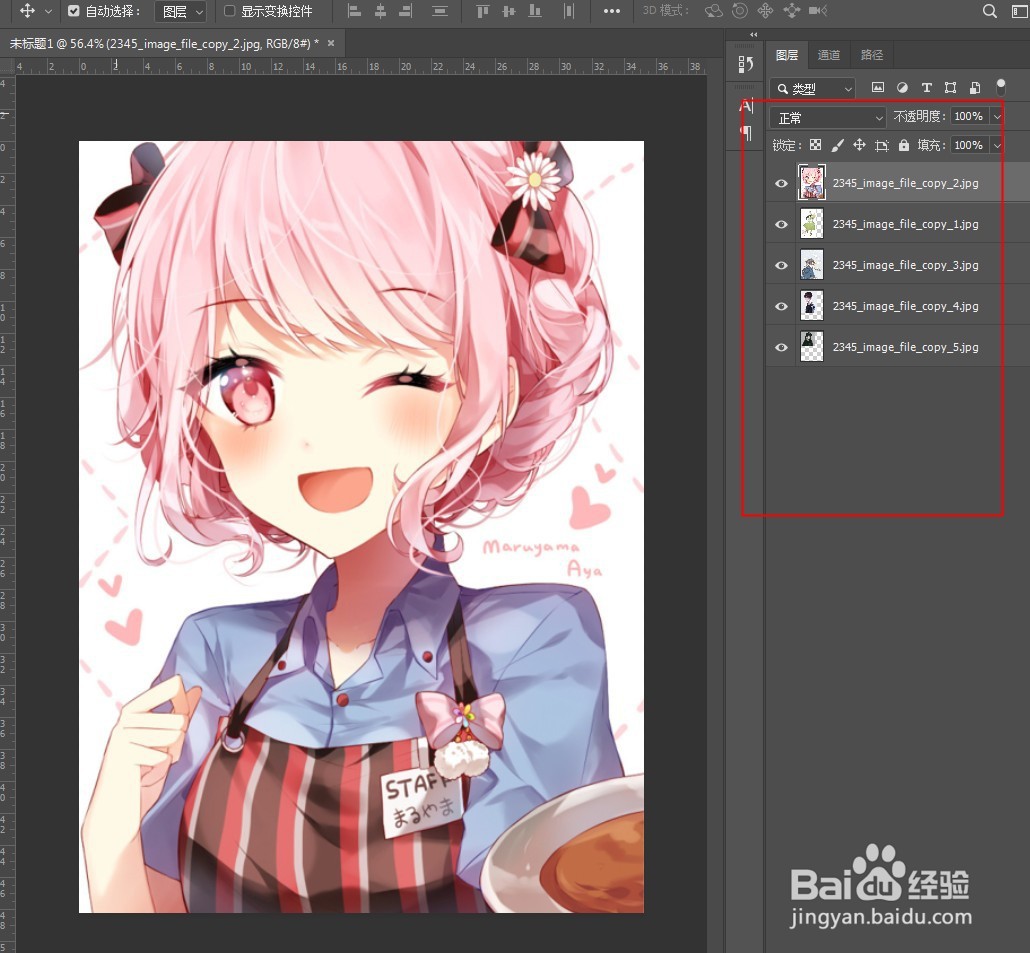Toggle the 自动选择 checkbox
This screenshot has height=953, width=1030.
(x=74, y=11)
